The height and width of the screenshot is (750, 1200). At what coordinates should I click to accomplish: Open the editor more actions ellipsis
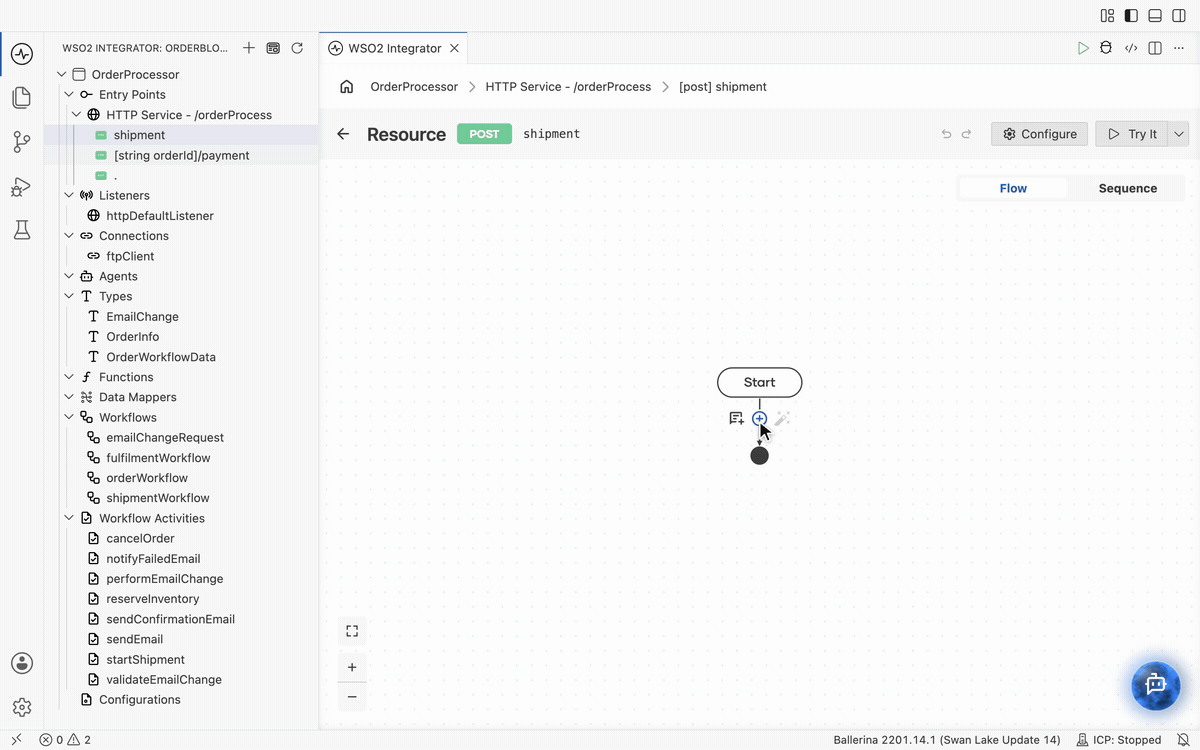(x=1179, y=48)
